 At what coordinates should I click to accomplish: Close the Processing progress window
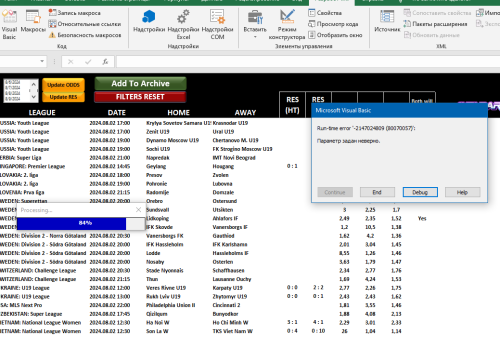click(x=139, y=210)
